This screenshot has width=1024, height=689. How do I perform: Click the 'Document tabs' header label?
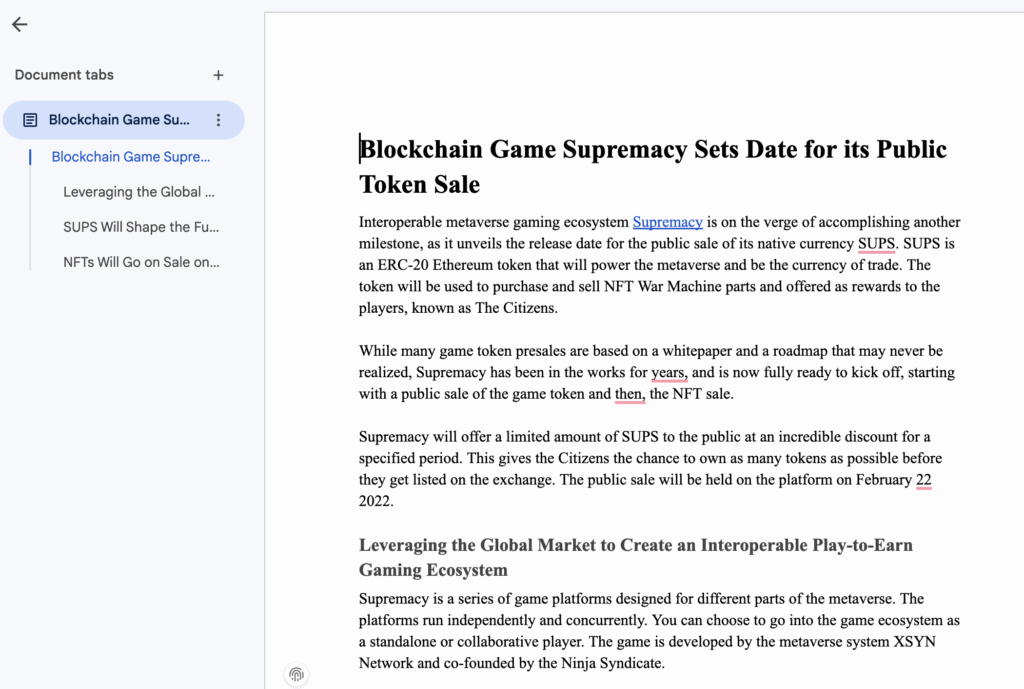click(x=64, y=75)
